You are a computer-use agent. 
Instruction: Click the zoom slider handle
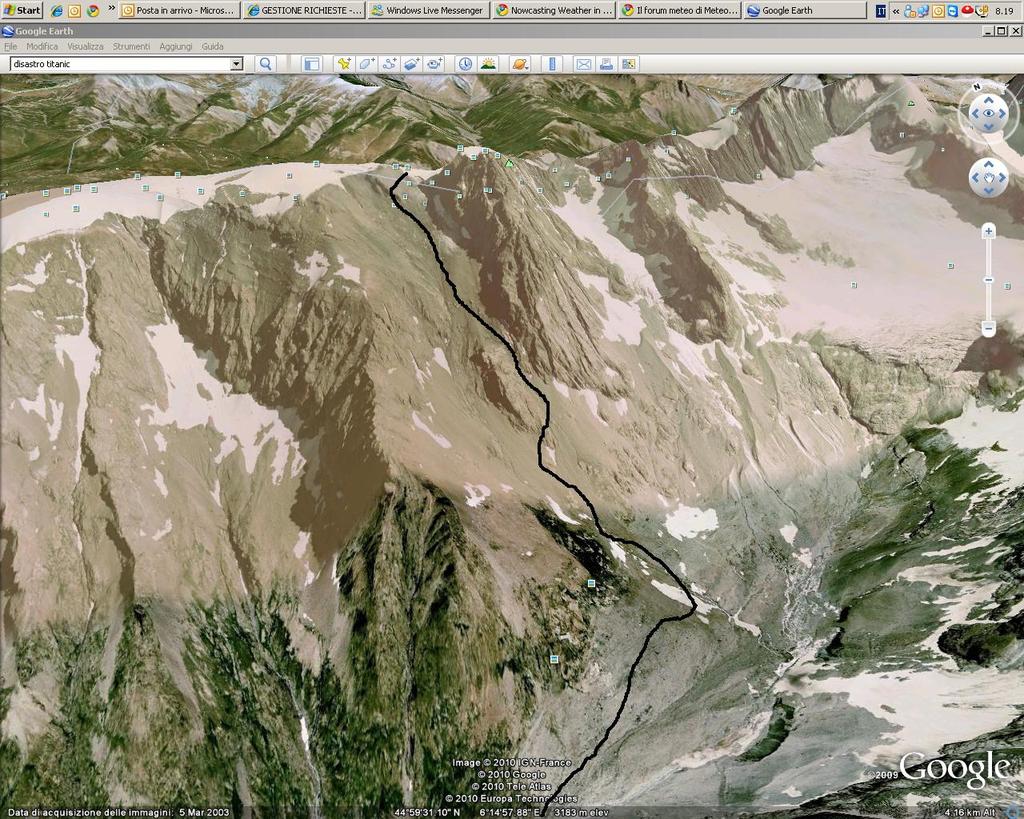click(x=988, y=280)
